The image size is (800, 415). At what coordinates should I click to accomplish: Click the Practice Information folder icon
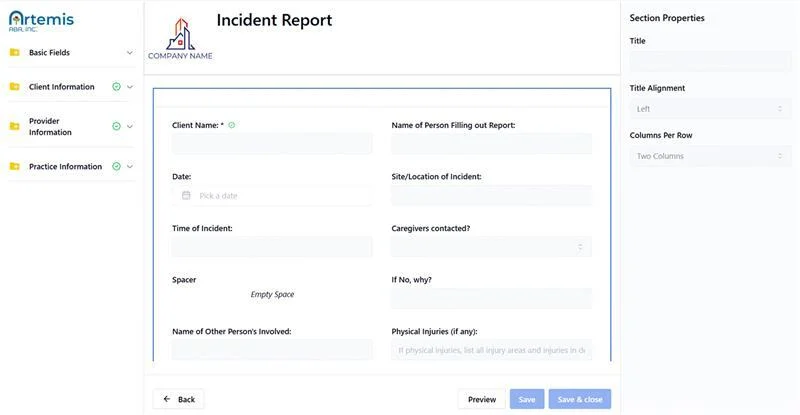click(x=15, y=166)
